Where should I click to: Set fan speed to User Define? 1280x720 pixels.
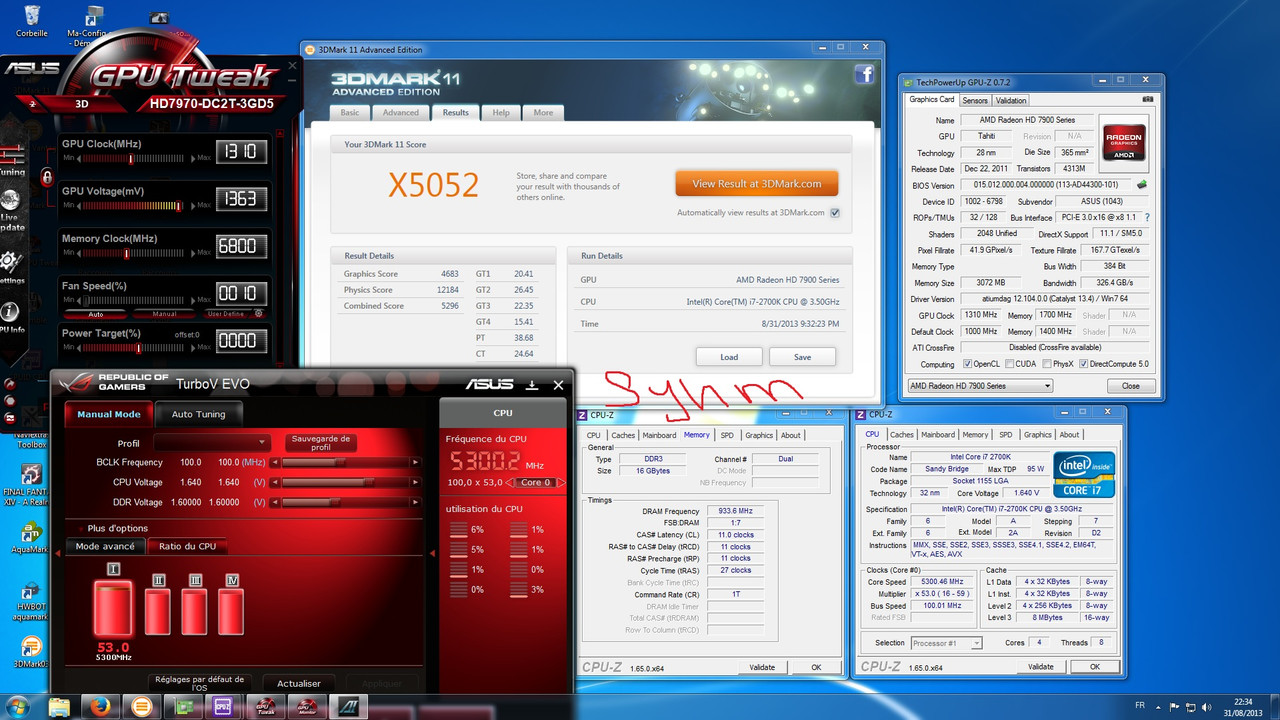tap(226, 313)
